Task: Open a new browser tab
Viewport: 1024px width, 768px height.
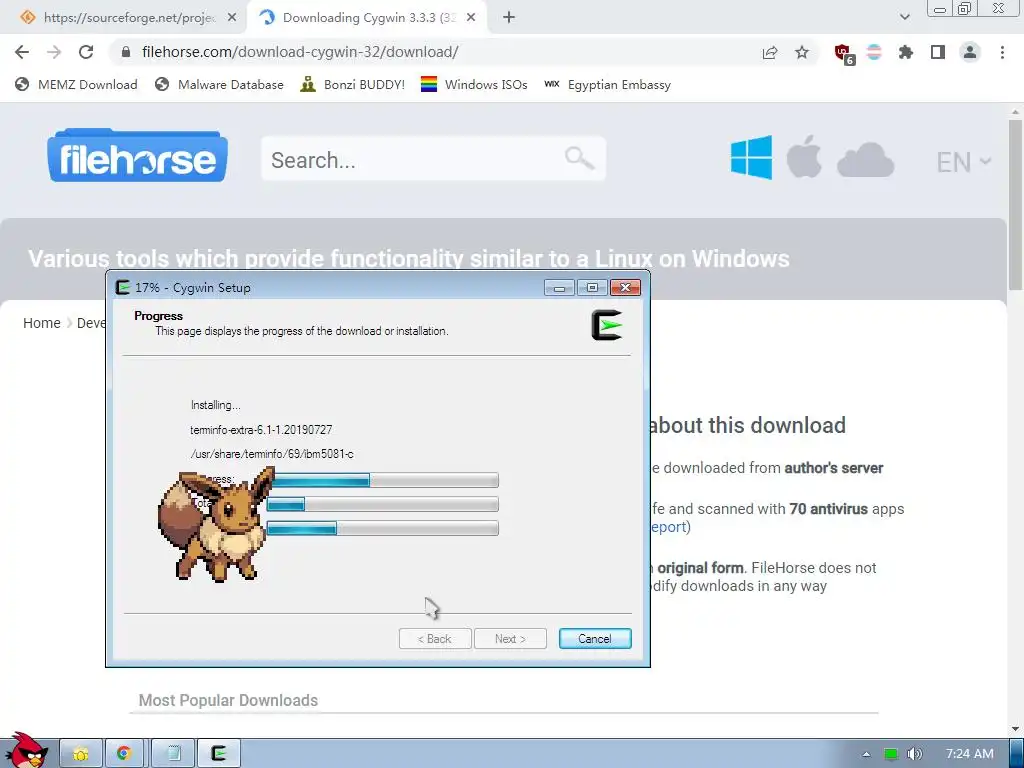Action: pos(509,18)
